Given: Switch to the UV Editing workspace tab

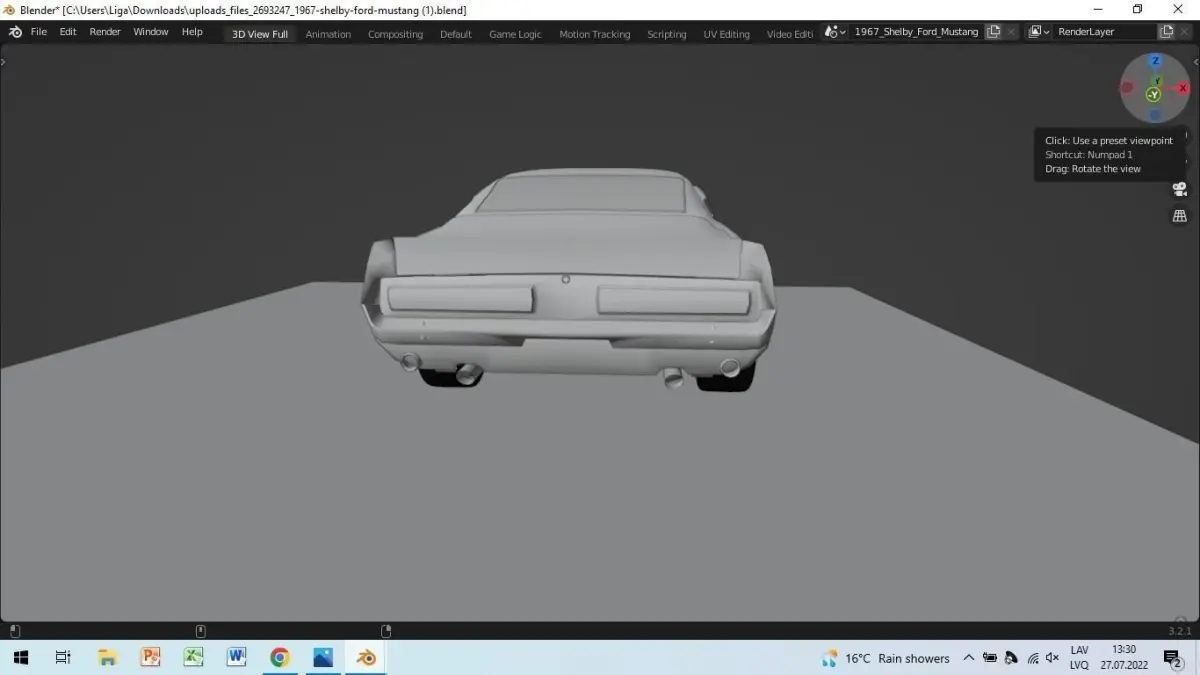Looking at the screenshot, I should (x=727, y=34).
